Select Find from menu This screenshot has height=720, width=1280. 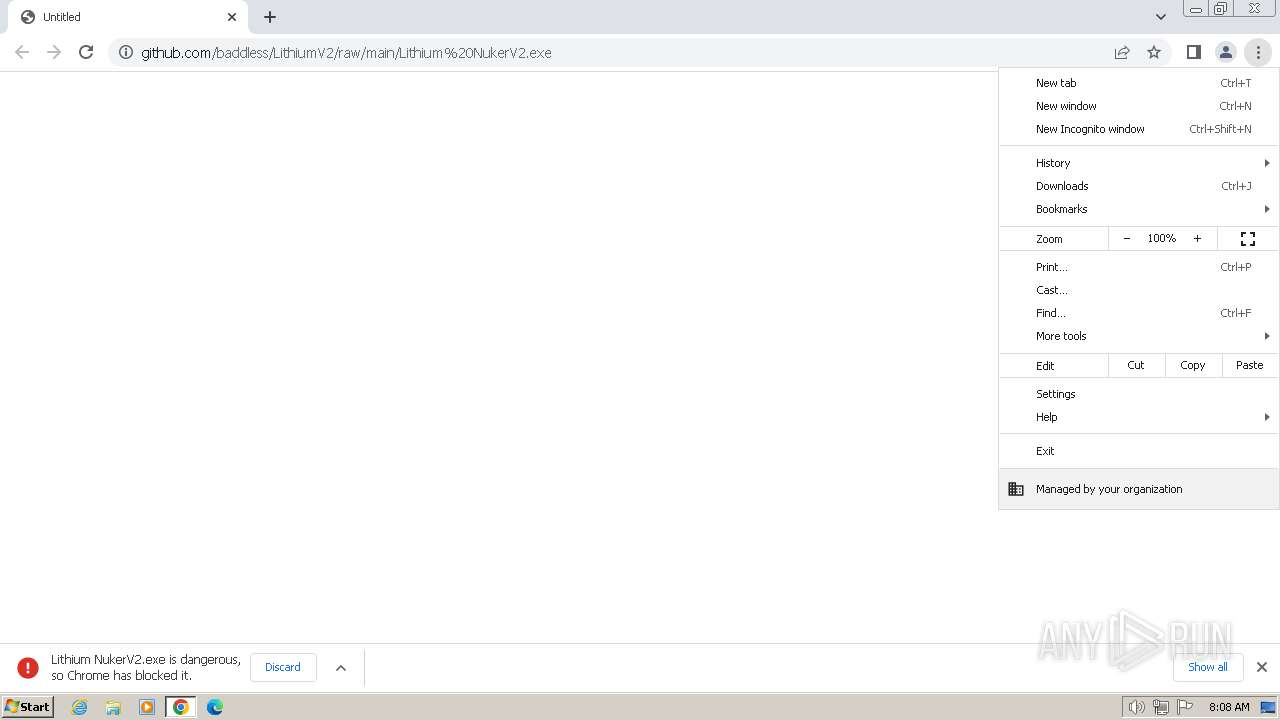pyautogui.click(x=1139, y=313)
